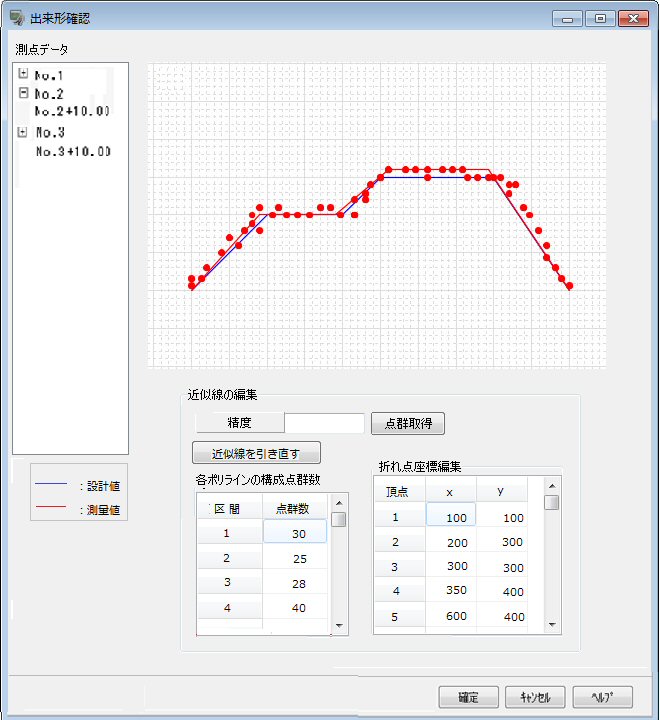Image resolution: width=660 pixels, height=720 pixels.
Task: Click the ヘルプ button
Action: click(x=603, y=697)
